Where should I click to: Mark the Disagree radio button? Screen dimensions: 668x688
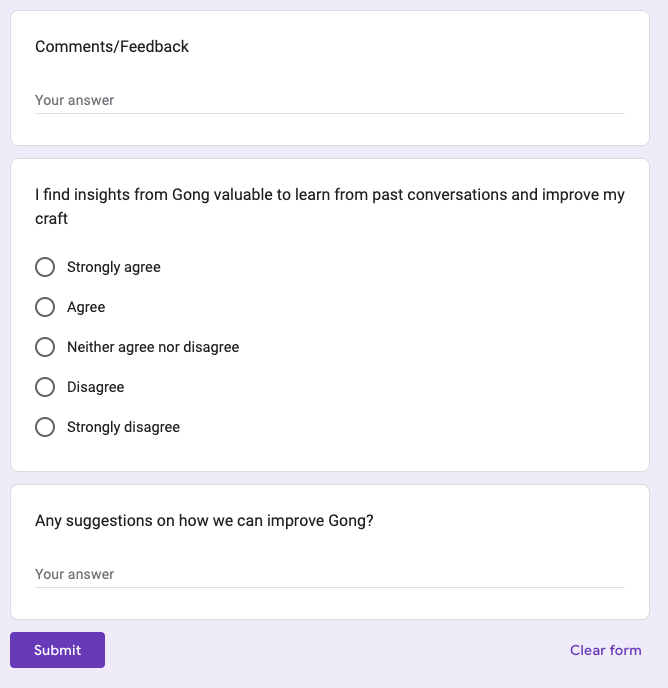pyautogui.click(x=45, y=387)
